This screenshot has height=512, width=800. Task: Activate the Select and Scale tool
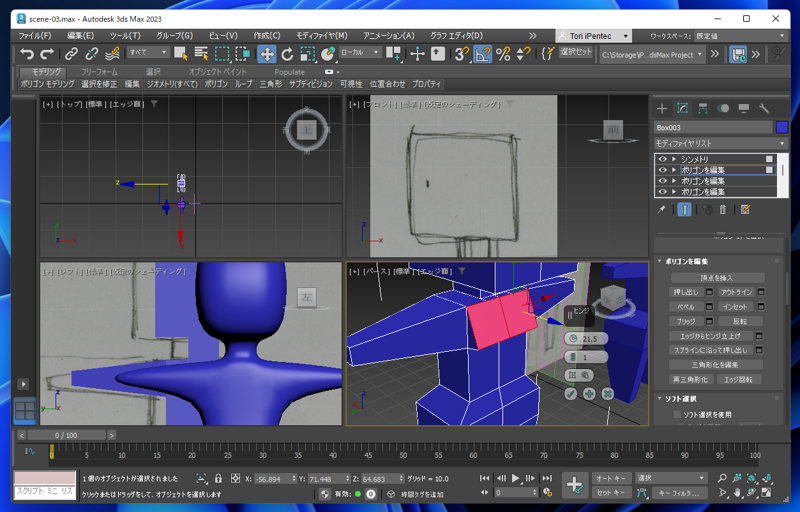(x=307, y=54)
